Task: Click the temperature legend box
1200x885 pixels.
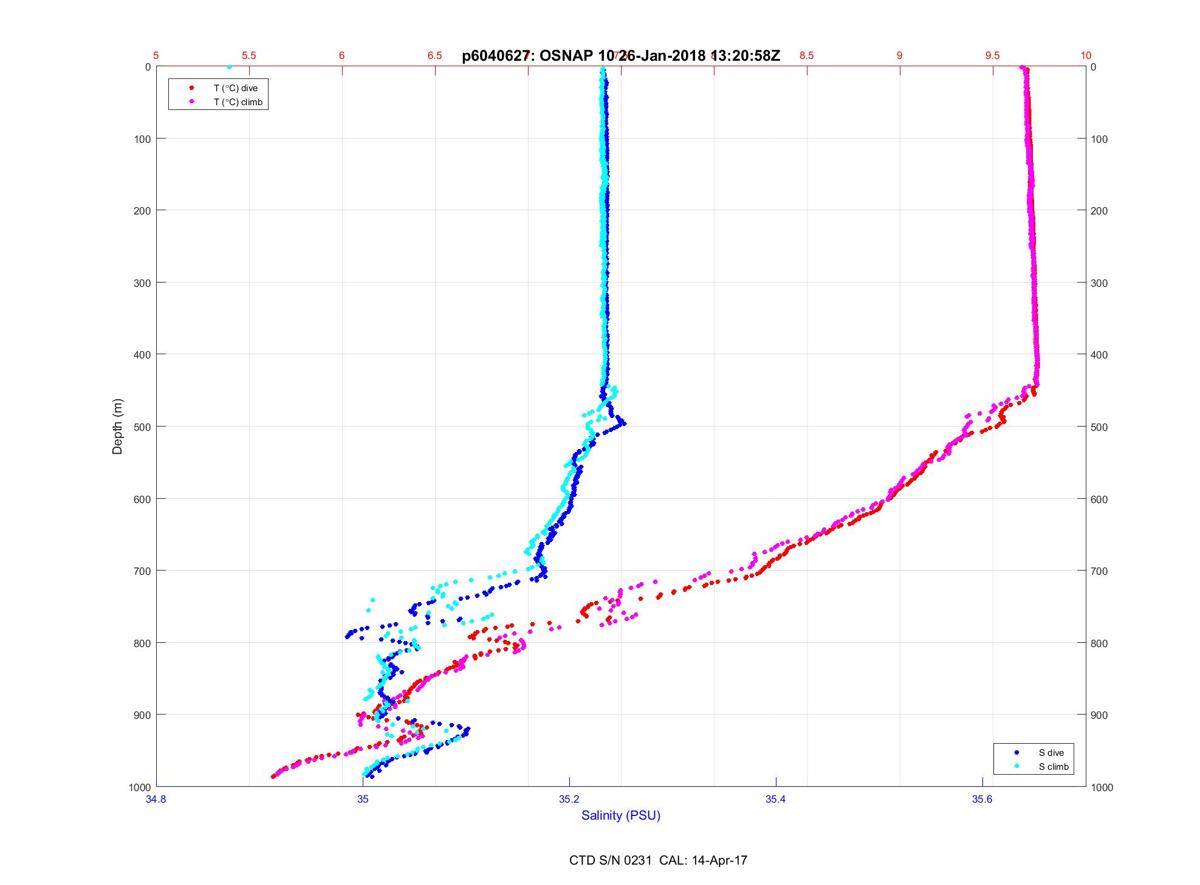Action: pyautogui.click(x=219, y=95)
